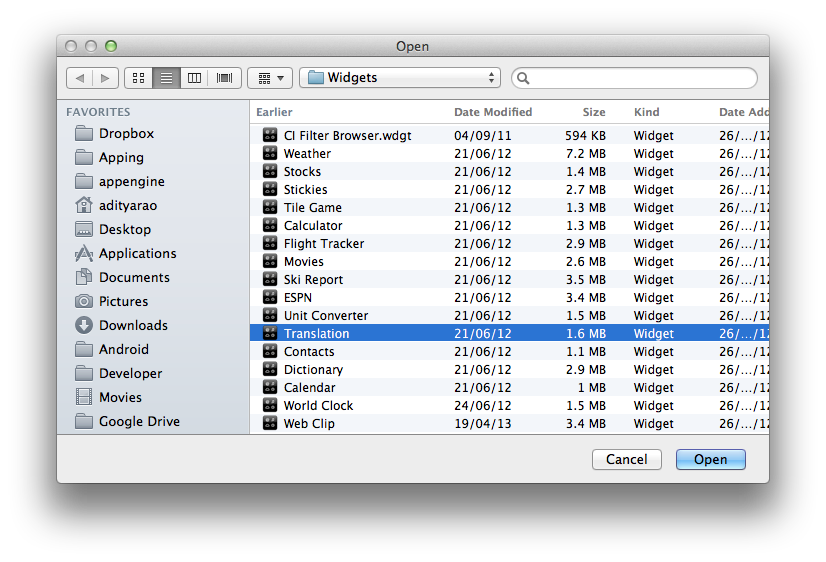Select Downloads in the sidebar
The height and width of the screenshot is (562, 826).
click(x=133, y=325)
